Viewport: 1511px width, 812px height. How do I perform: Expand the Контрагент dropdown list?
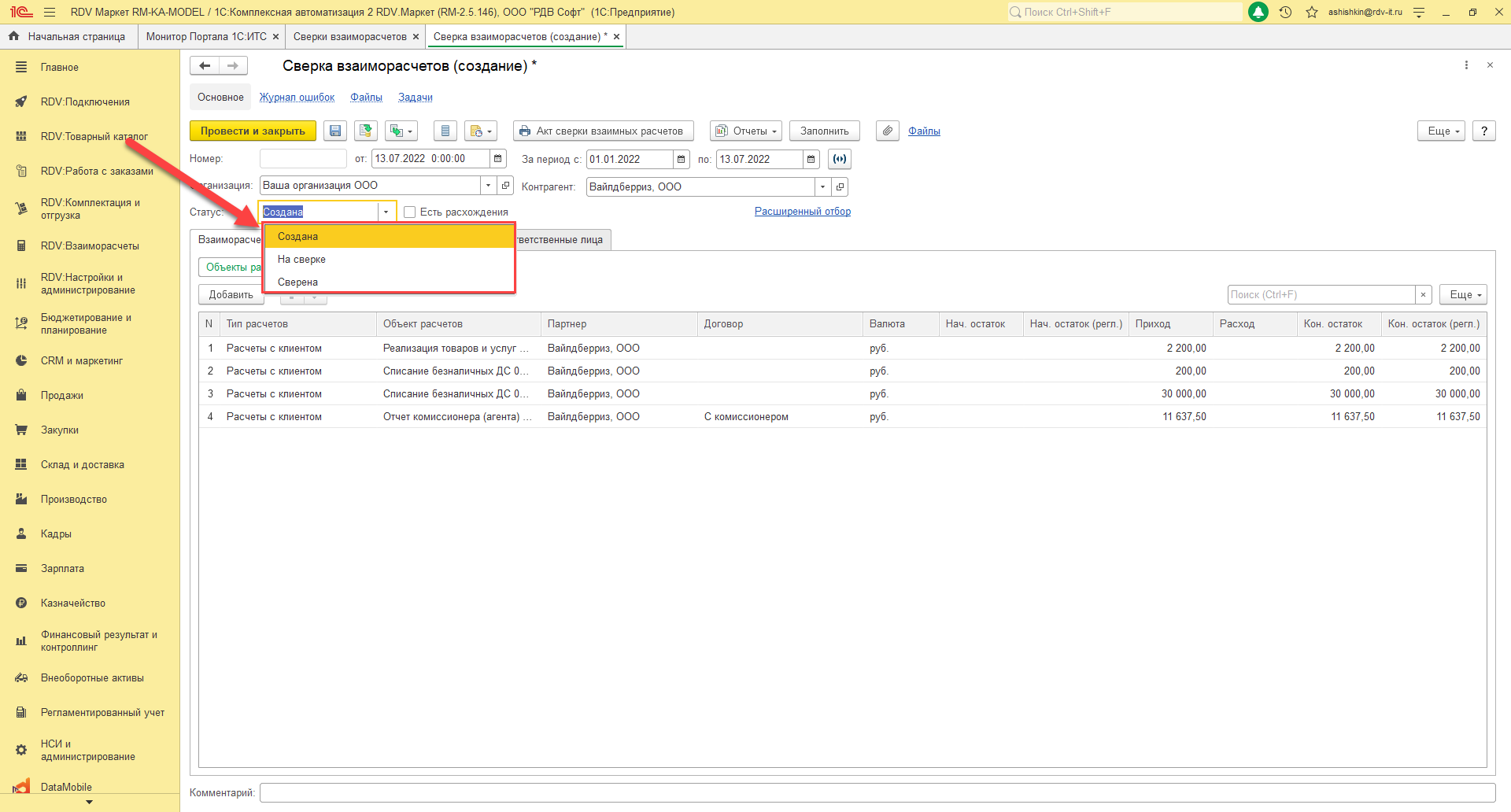point(822,187)
